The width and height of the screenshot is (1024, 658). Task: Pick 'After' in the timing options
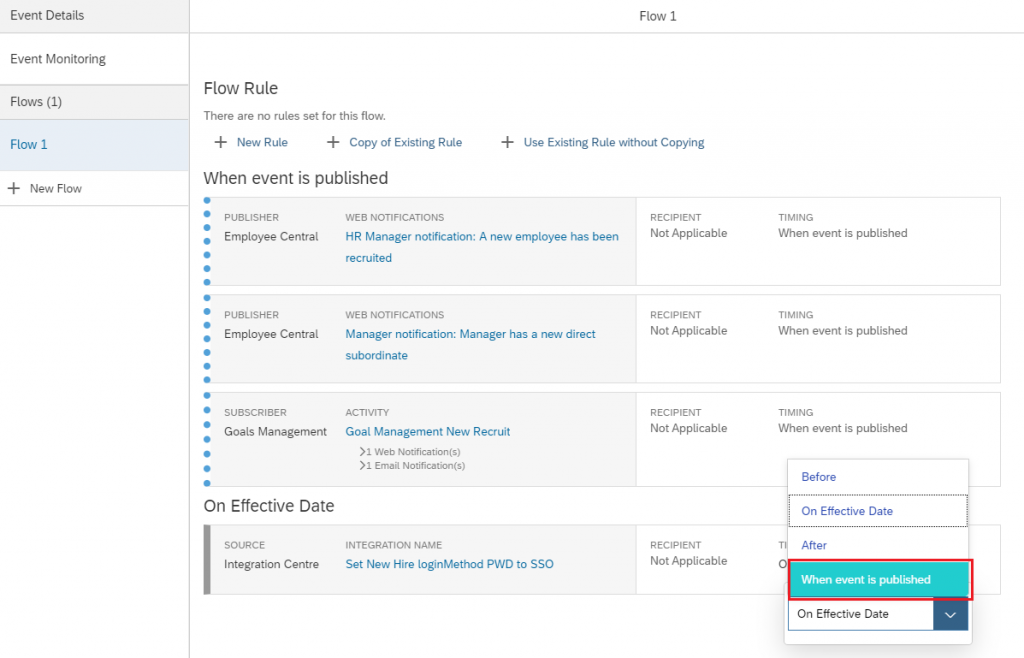pyautogui.click(x=878, y=545)
